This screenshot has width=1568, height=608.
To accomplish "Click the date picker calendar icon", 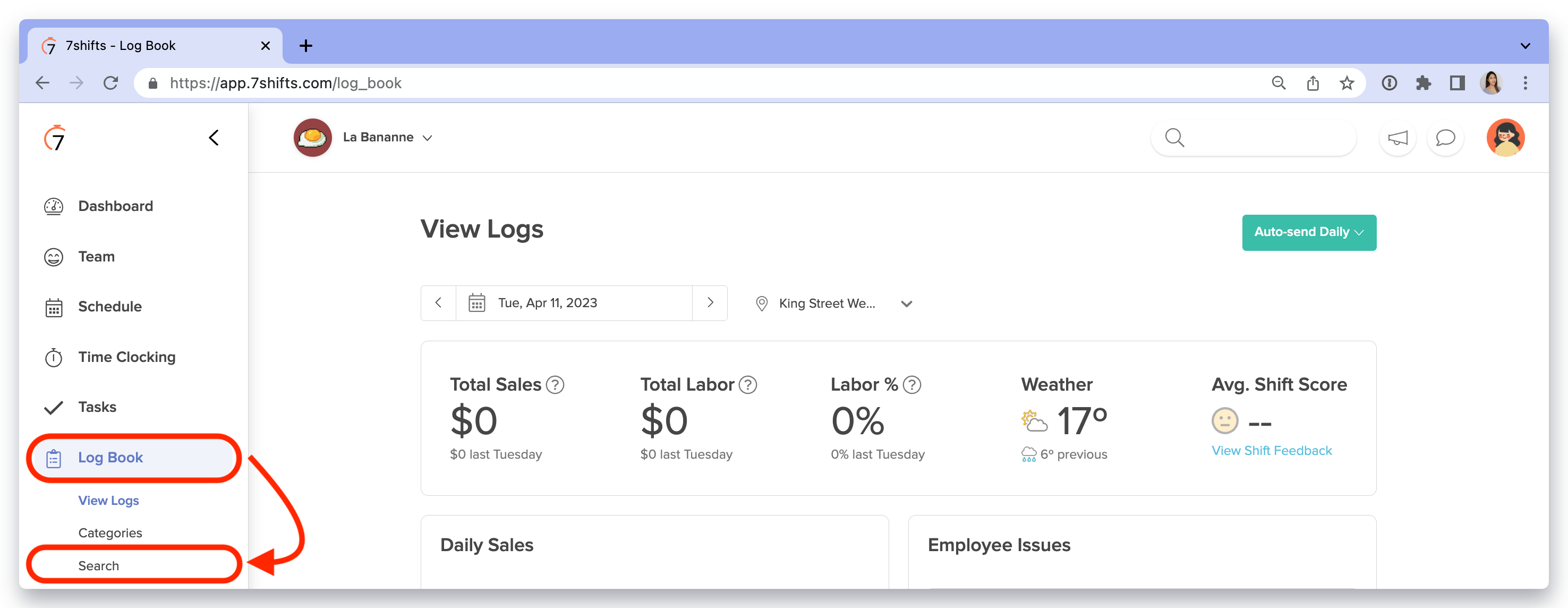I will 476,303.
